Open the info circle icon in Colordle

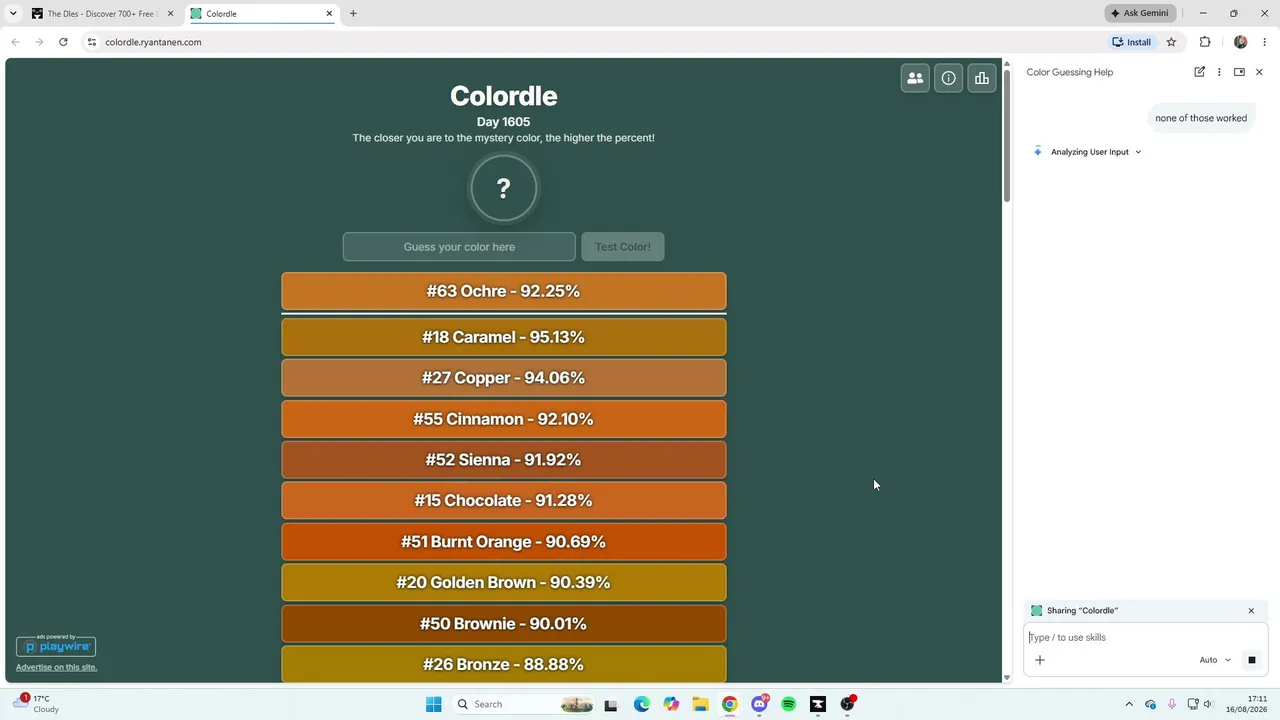click(949, 78)
